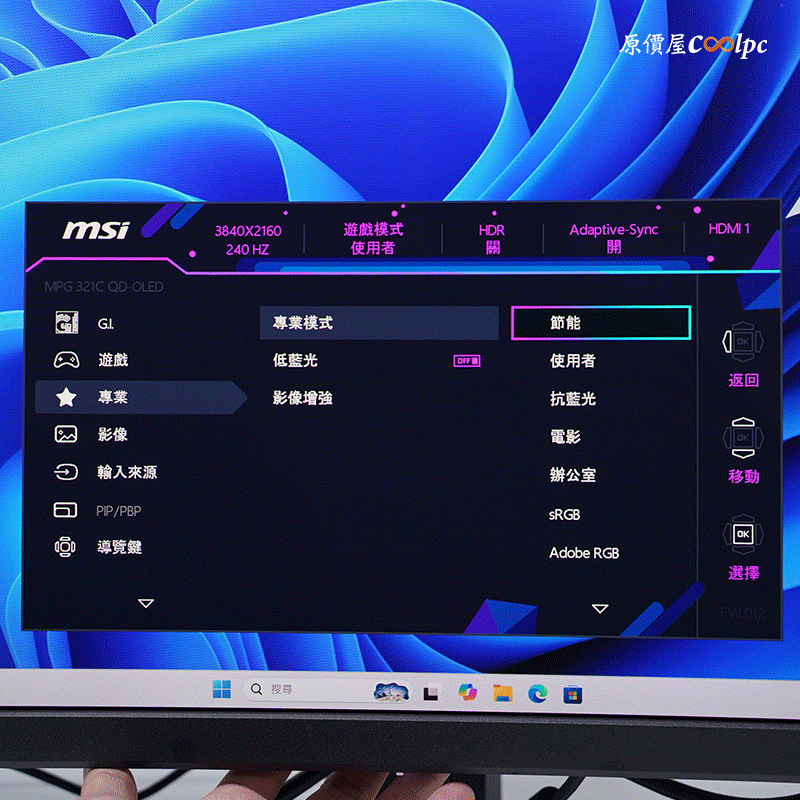Click the 選擇 OK joystick icon
The width and height of the screenshot is (800, 800).
tap(743, 534)
